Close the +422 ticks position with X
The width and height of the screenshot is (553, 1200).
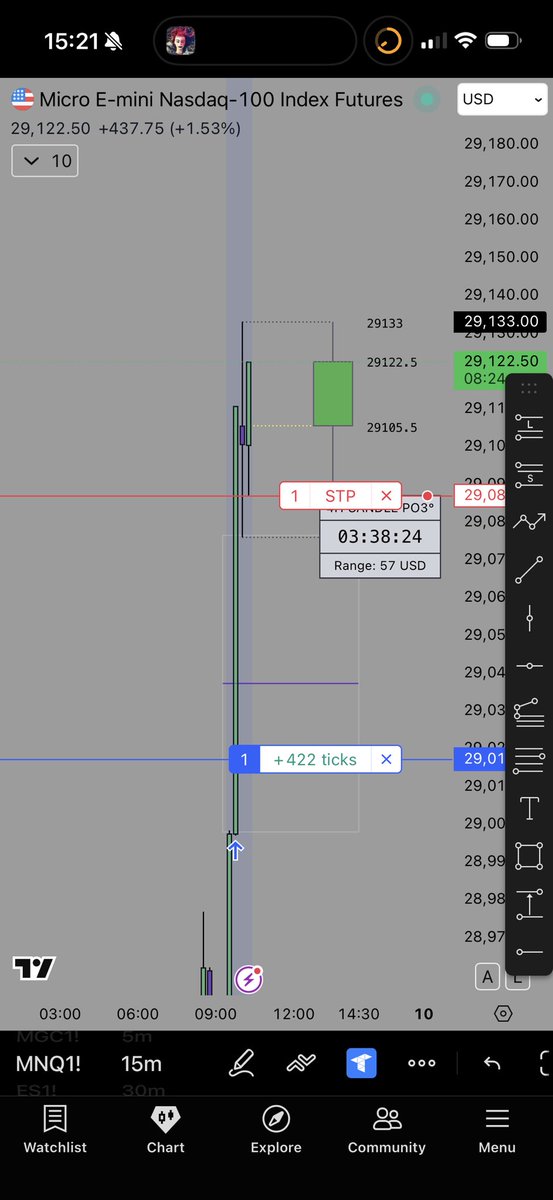pos(387,760)
